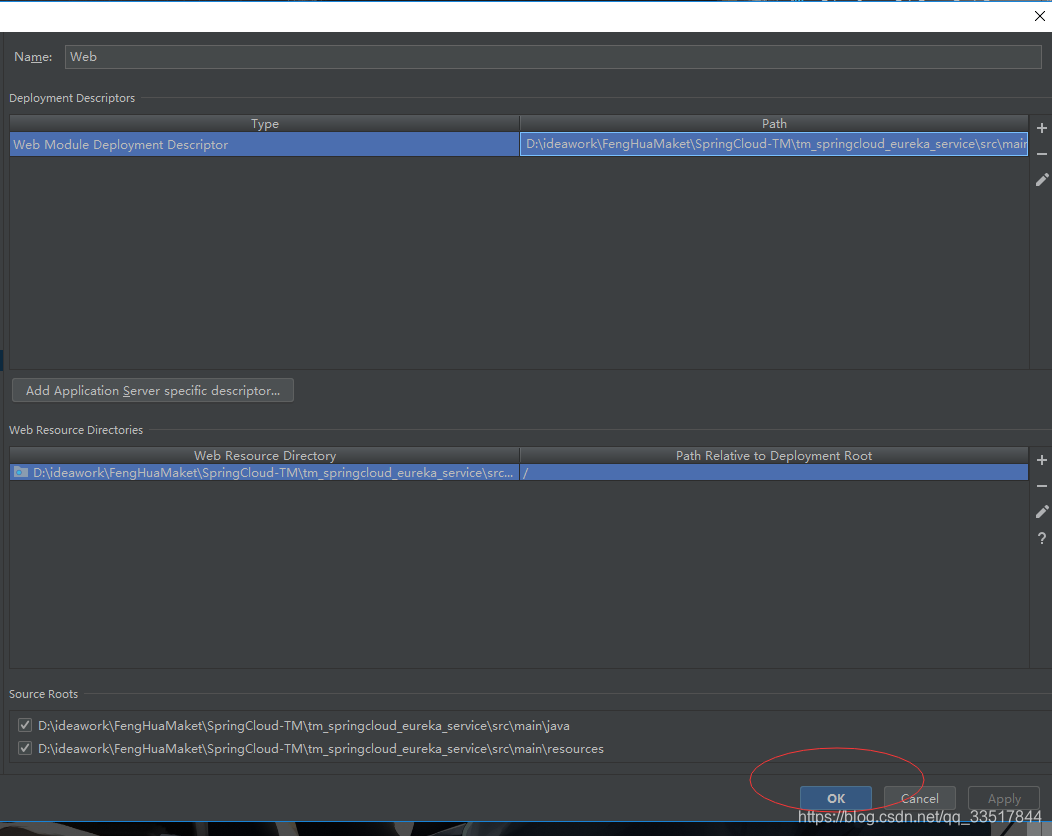The height and width of the screenshot is (836, 1052).
Task: Click the folder icon in the resource directory row
Action: (x=22, y=472)
